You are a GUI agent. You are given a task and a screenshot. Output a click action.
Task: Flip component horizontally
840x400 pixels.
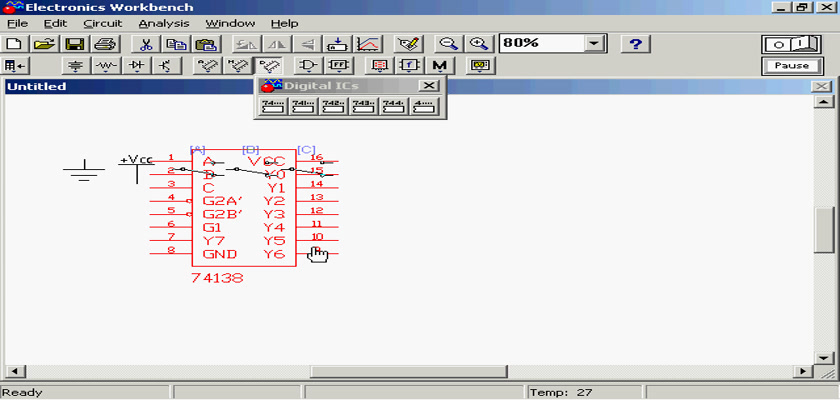point(276,44)
